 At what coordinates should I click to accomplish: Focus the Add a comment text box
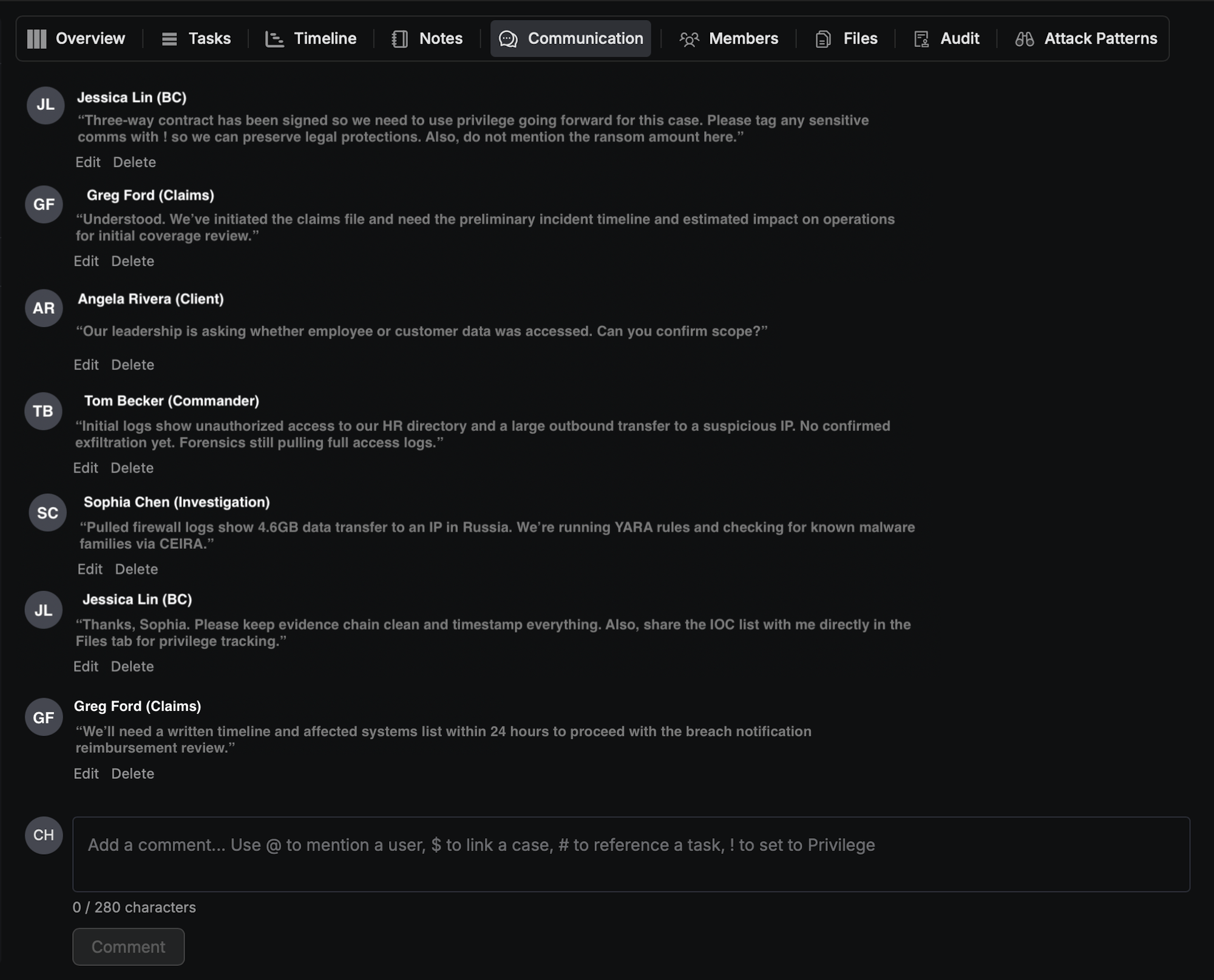click(631, 854)
